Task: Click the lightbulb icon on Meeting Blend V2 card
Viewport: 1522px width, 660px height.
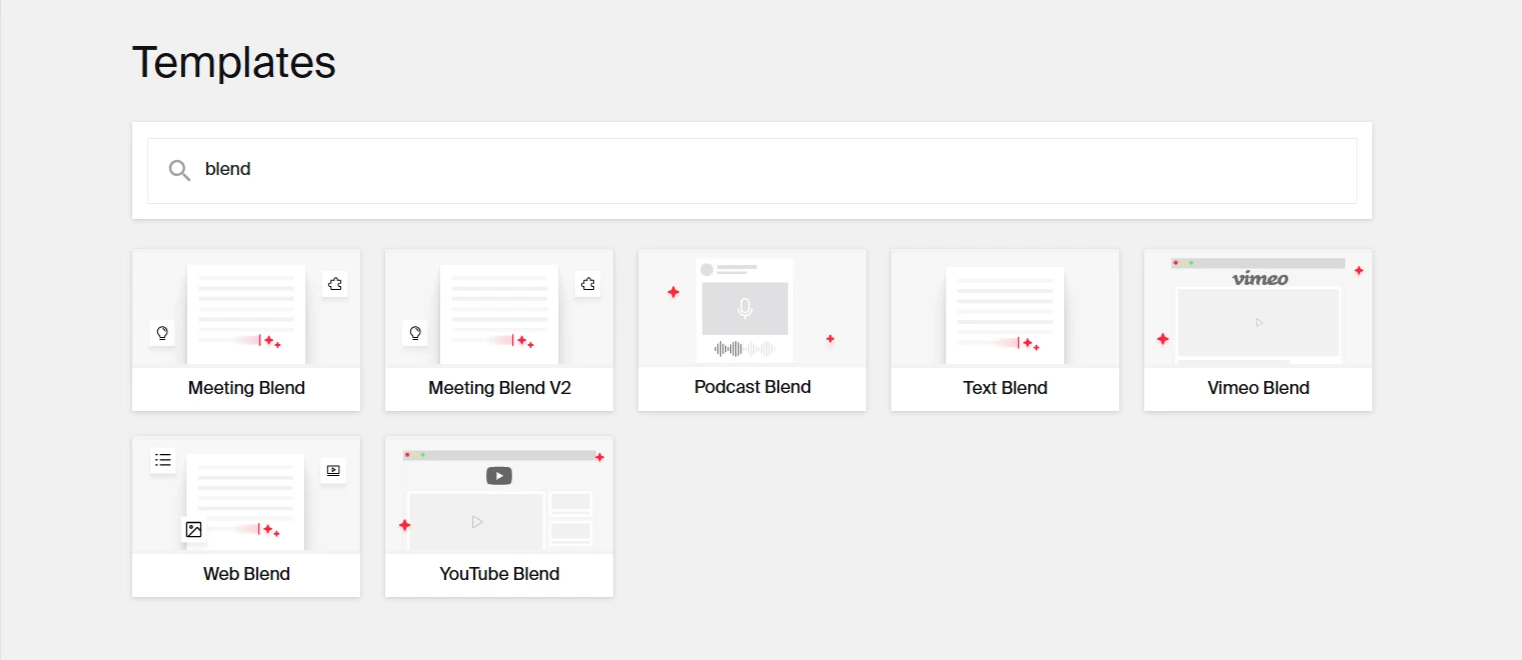Action: point(415,333)
